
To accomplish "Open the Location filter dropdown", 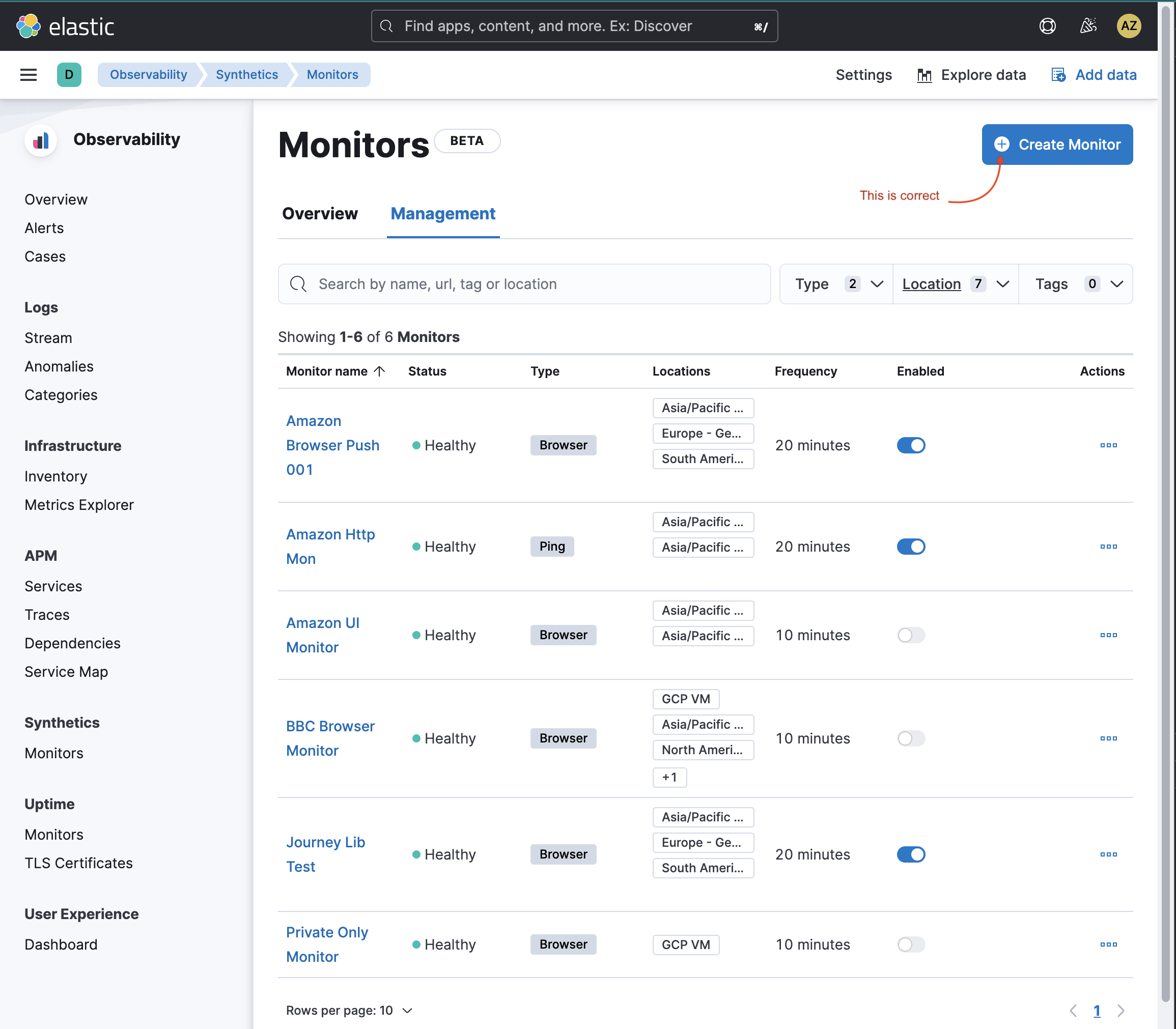I will tap(954, 283).
